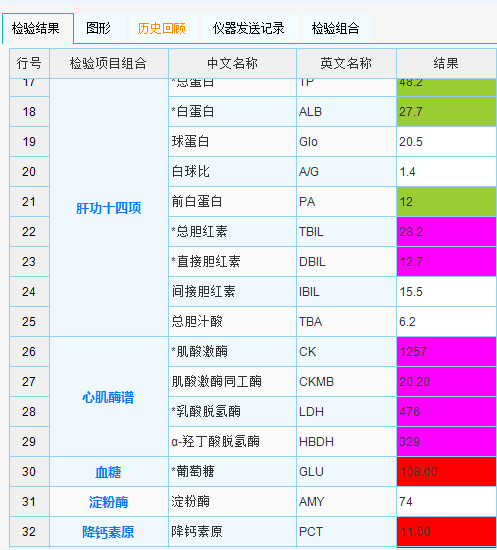Select the 检验结果 tab
Screen dimensions: 497x550
[x=36, y=28]
